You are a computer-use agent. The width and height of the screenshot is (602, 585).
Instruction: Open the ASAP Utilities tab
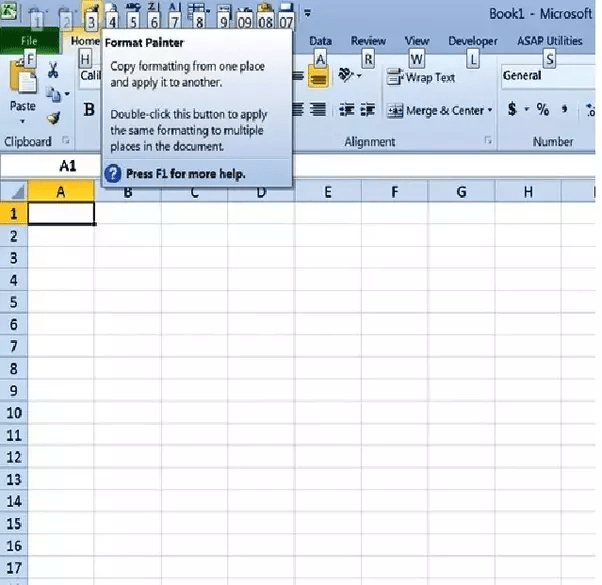(x=550, y=41)
